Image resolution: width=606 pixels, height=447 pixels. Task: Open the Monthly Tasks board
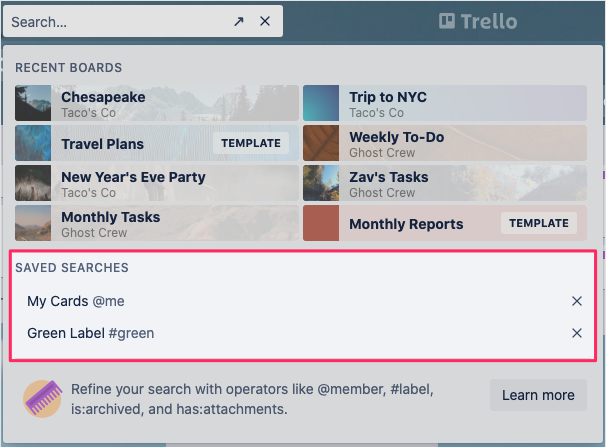click(157, 223)
